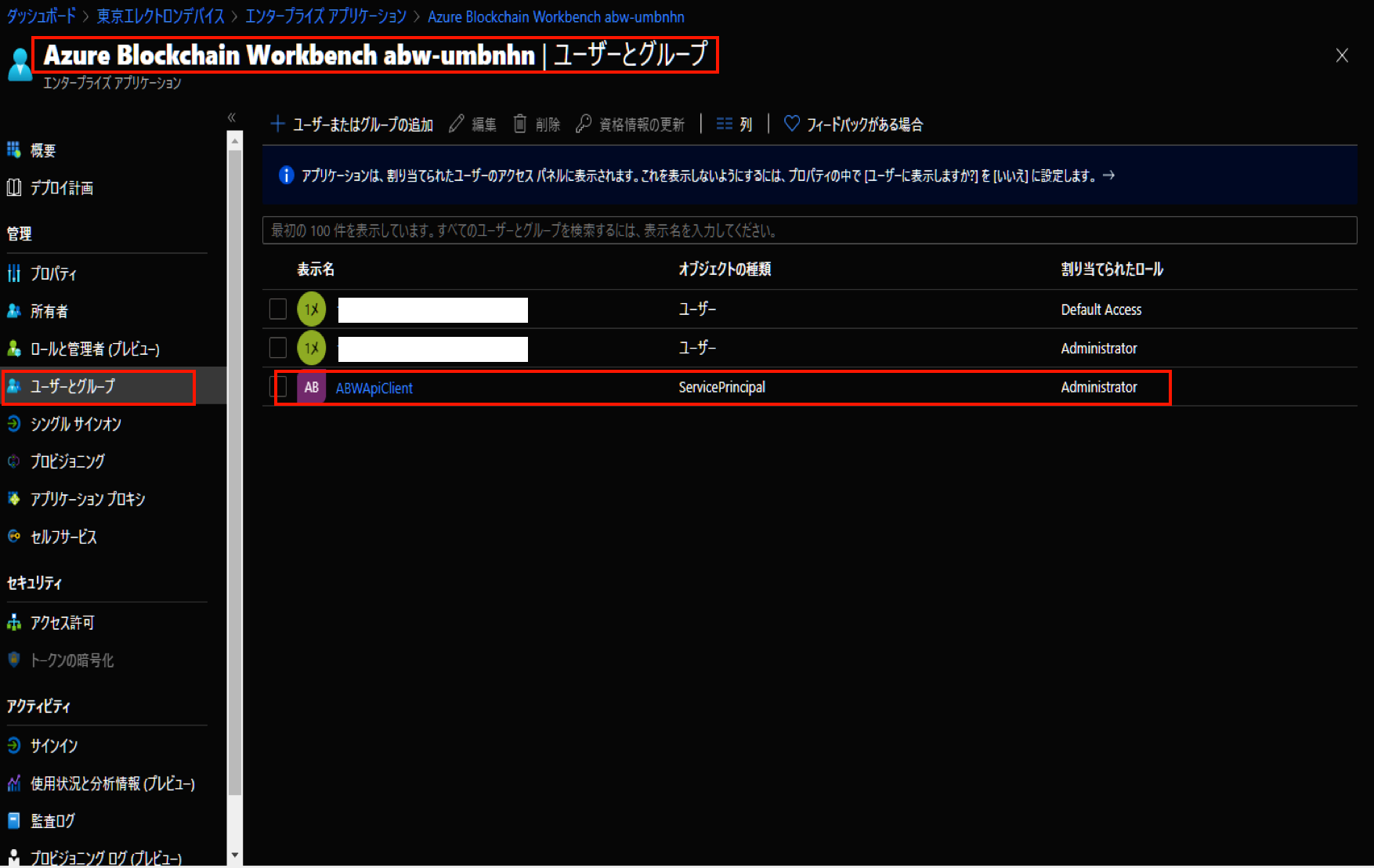Viewport: 1374px width, 868px height.
Task: Sort by 表示名 column header
Action: 316,269
